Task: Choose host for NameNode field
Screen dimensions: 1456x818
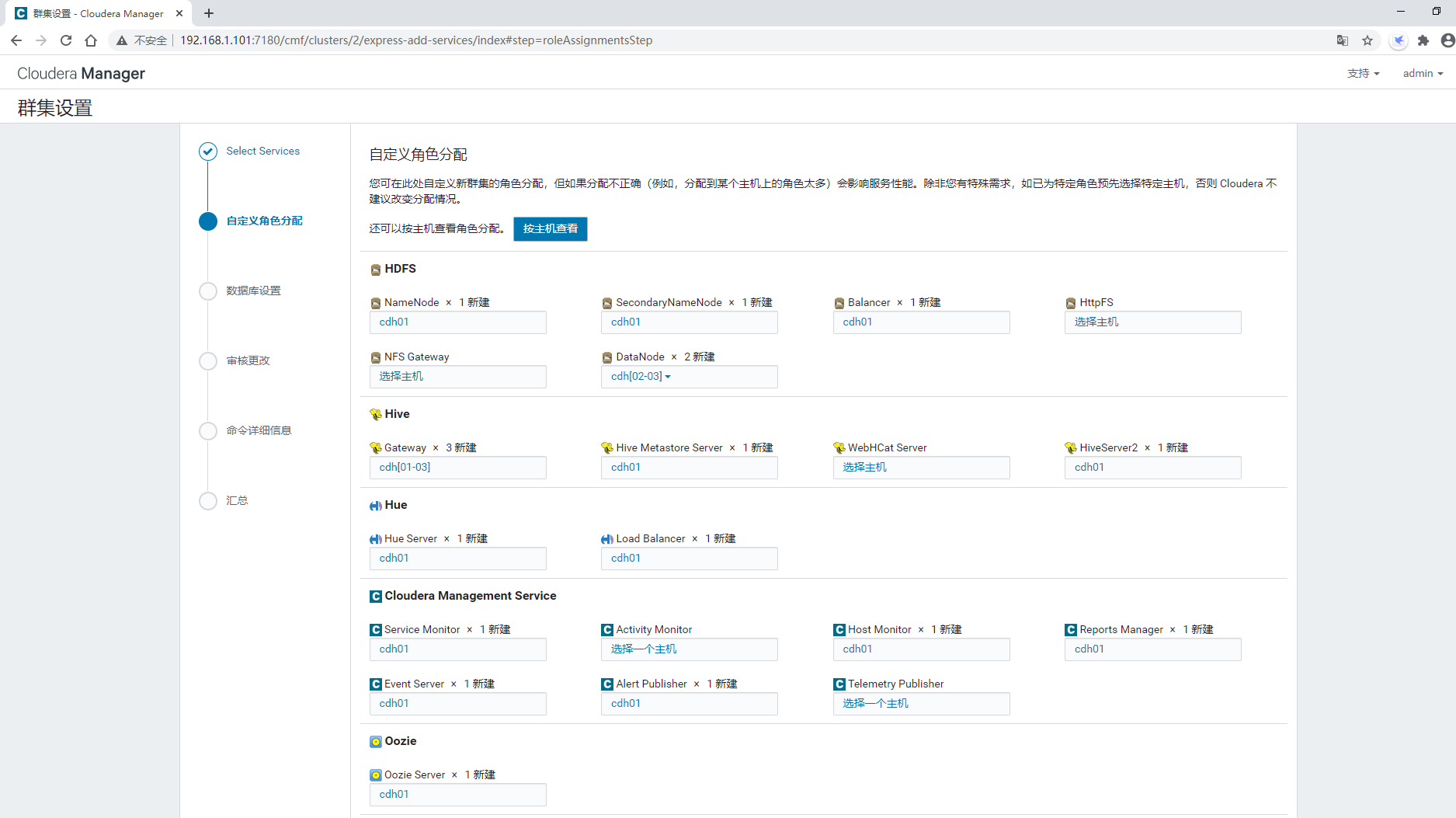Action: 458,322
